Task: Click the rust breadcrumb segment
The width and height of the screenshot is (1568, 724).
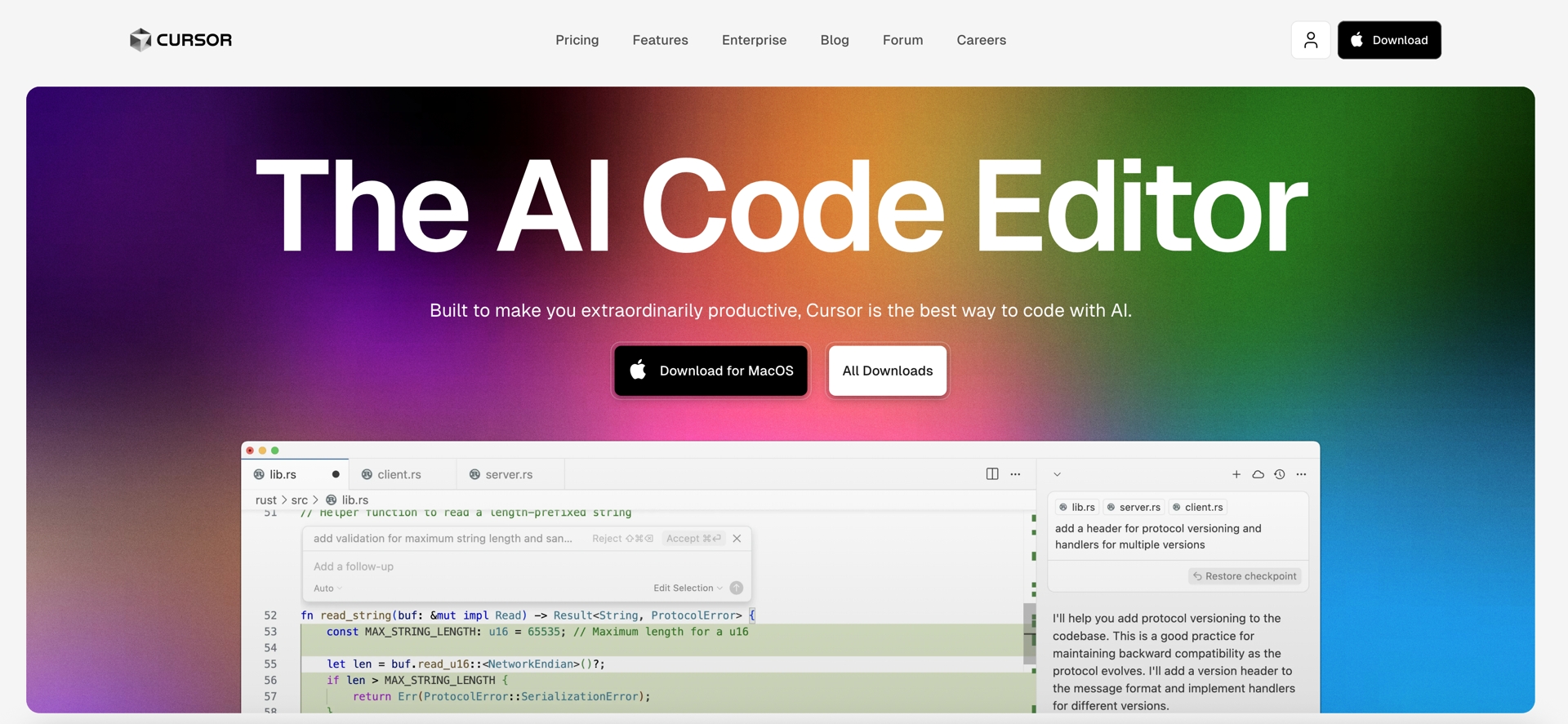Action: (x=266, y=500)
